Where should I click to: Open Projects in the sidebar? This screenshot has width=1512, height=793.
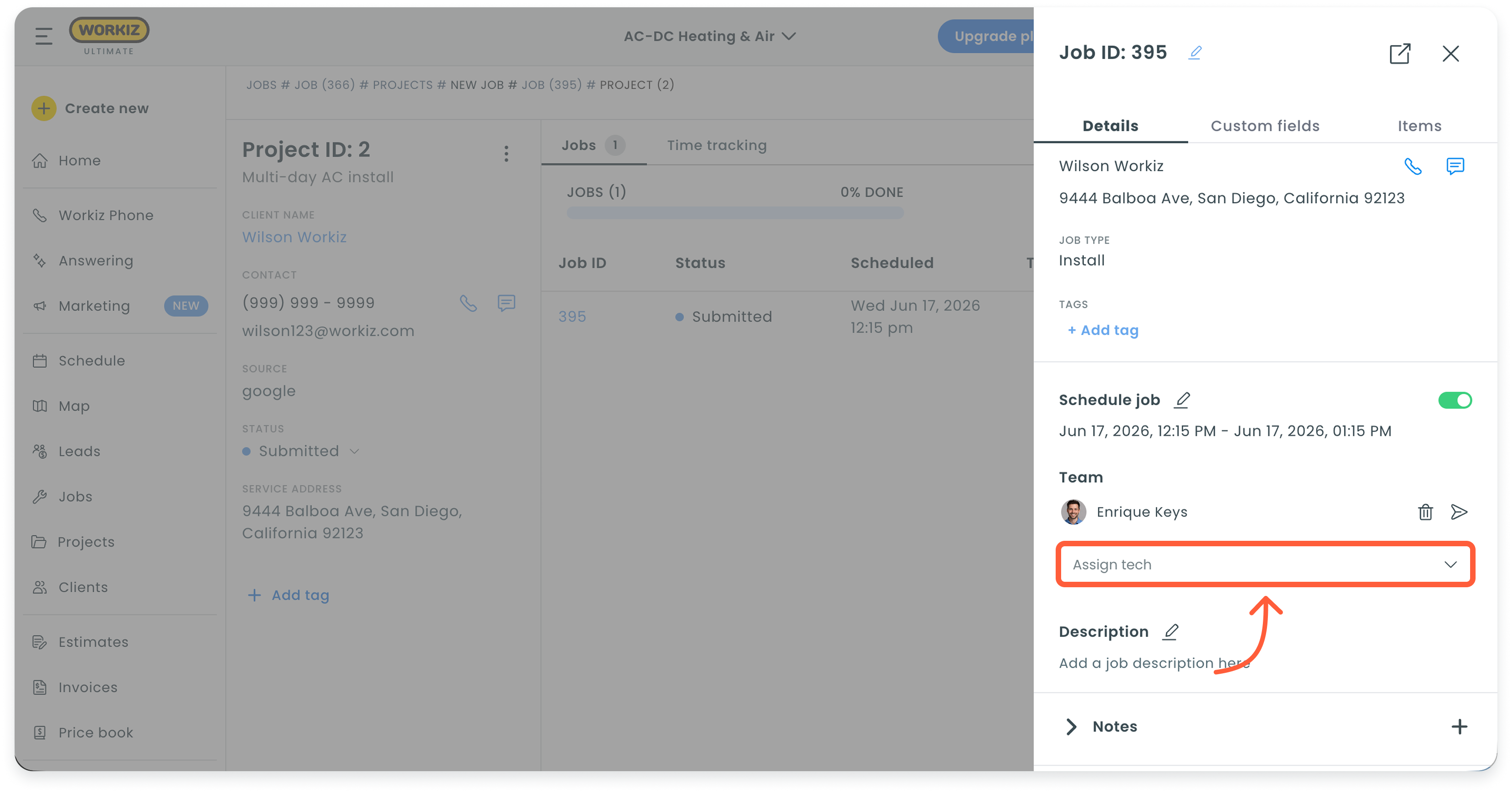pyautogui.click(x=86, y=542)
